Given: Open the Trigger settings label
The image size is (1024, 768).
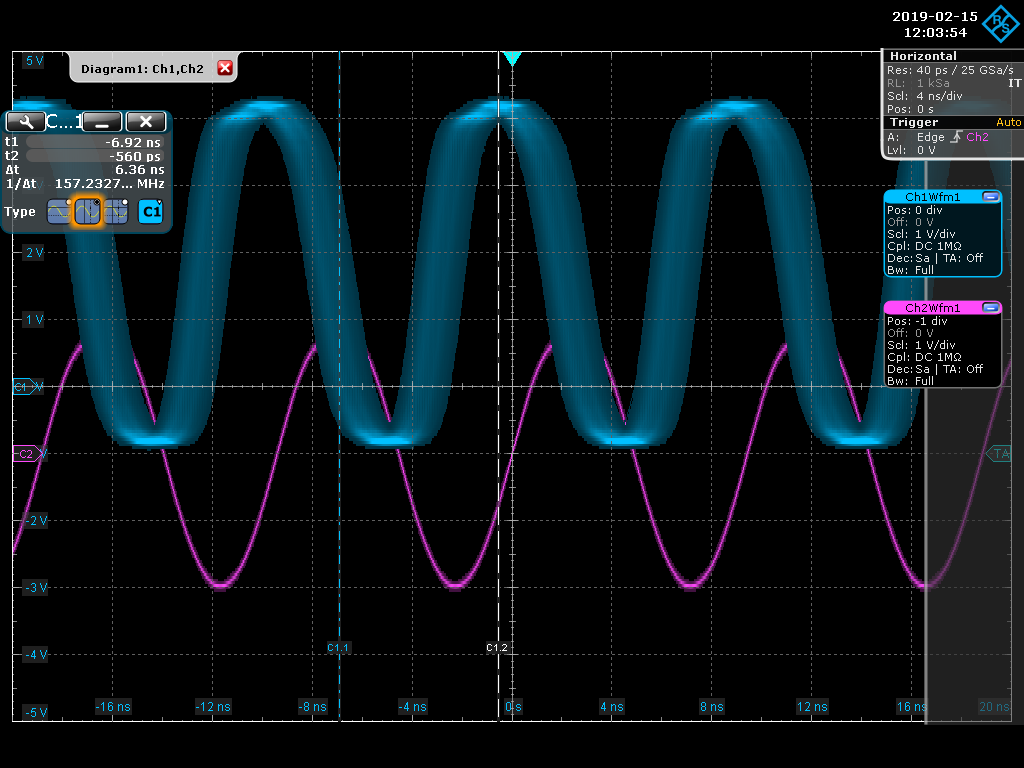Looking at the screenshot, I should point(914,122).
